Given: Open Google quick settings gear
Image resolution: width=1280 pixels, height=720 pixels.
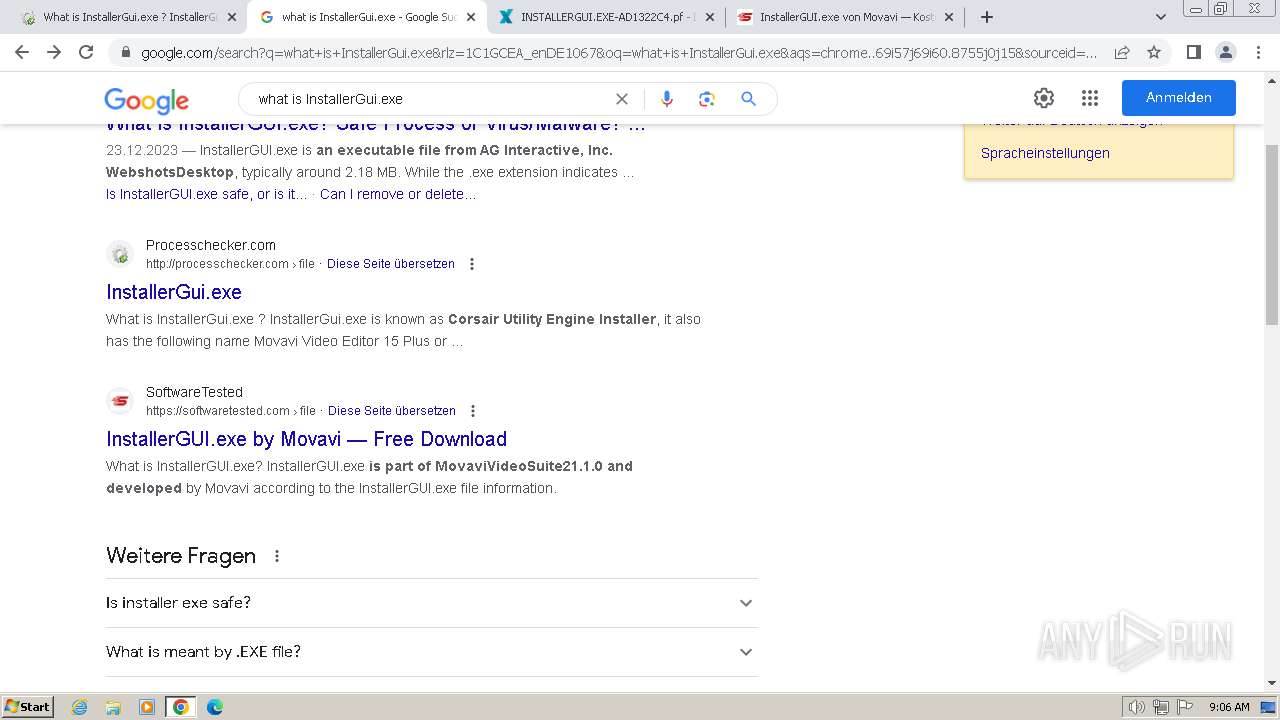Looking at the screenshot, I should tap(1044, 98).
